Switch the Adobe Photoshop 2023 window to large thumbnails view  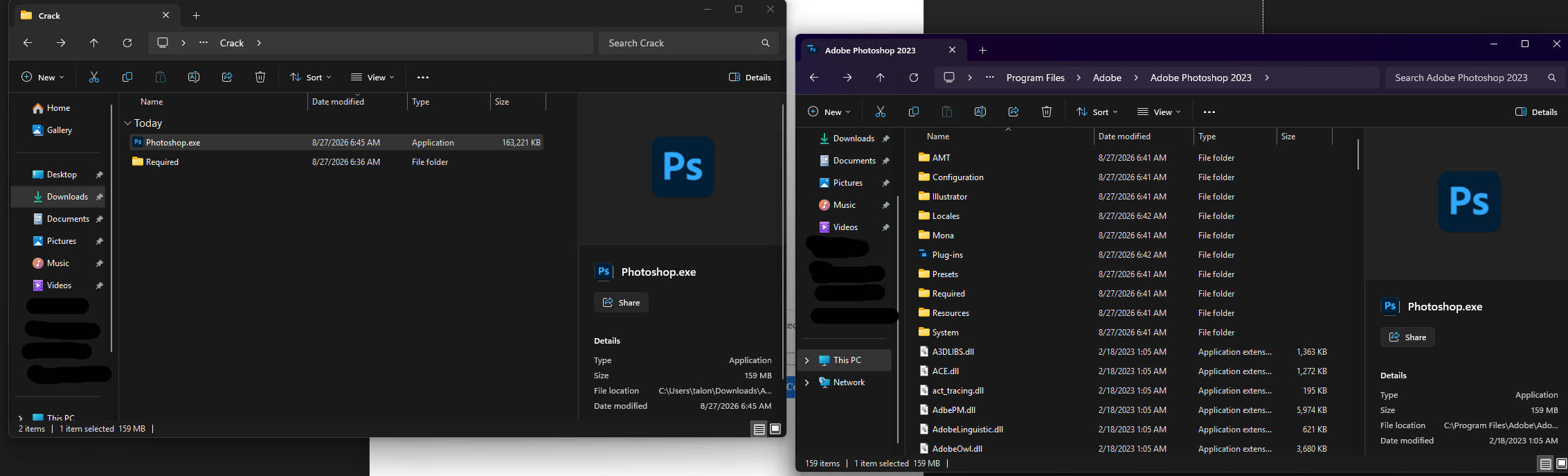[1561, 464]
